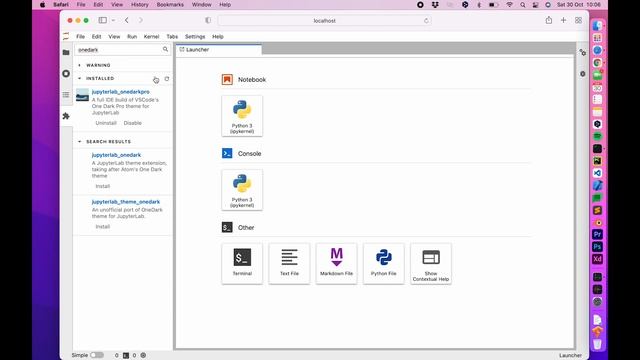Open the debugger panel in right sidebar

(582, 74)
